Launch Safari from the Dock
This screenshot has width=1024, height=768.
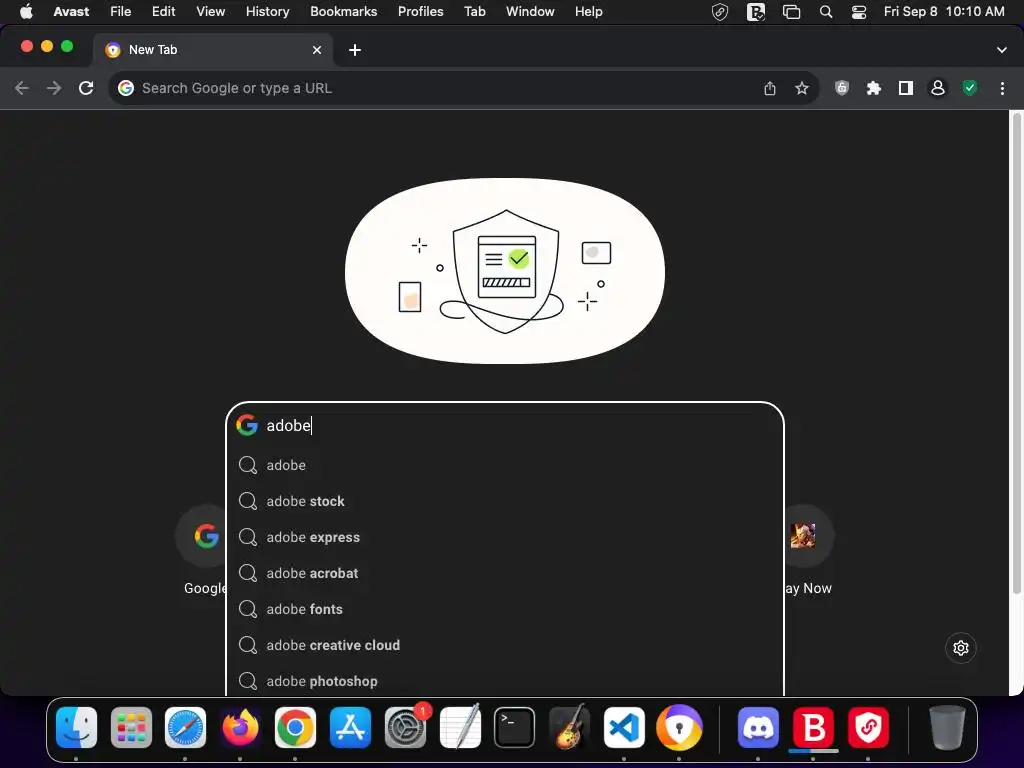[185, 728]
